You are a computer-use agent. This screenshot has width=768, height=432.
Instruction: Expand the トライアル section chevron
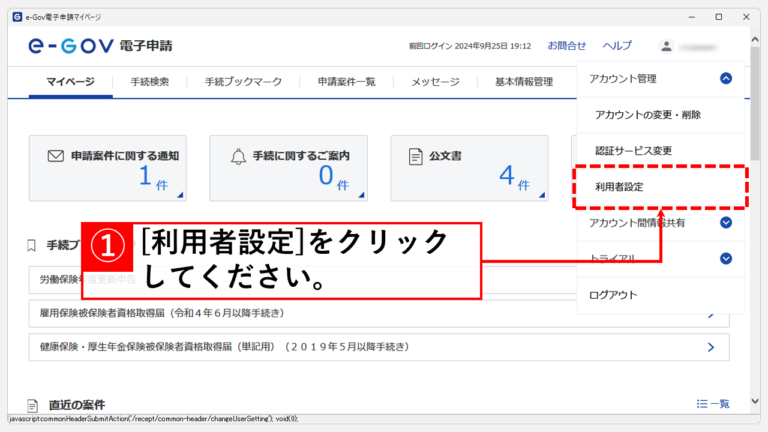(x=726, y=259)
